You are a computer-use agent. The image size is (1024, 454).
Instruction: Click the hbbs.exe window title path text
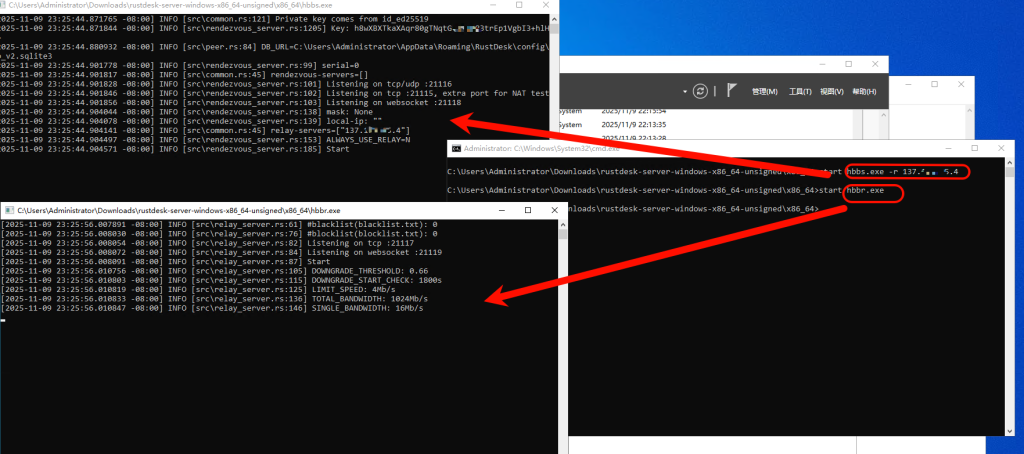pyautogui.click(x=170, y=5)
